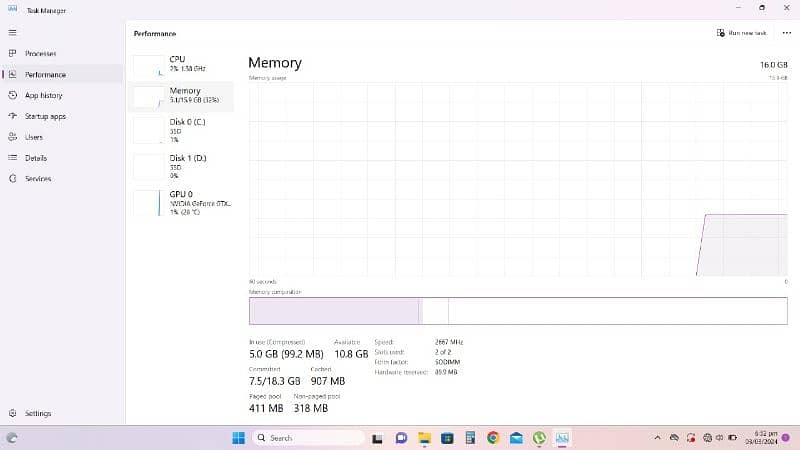Toggle the hamburger navigation menu

pos(12,32)
